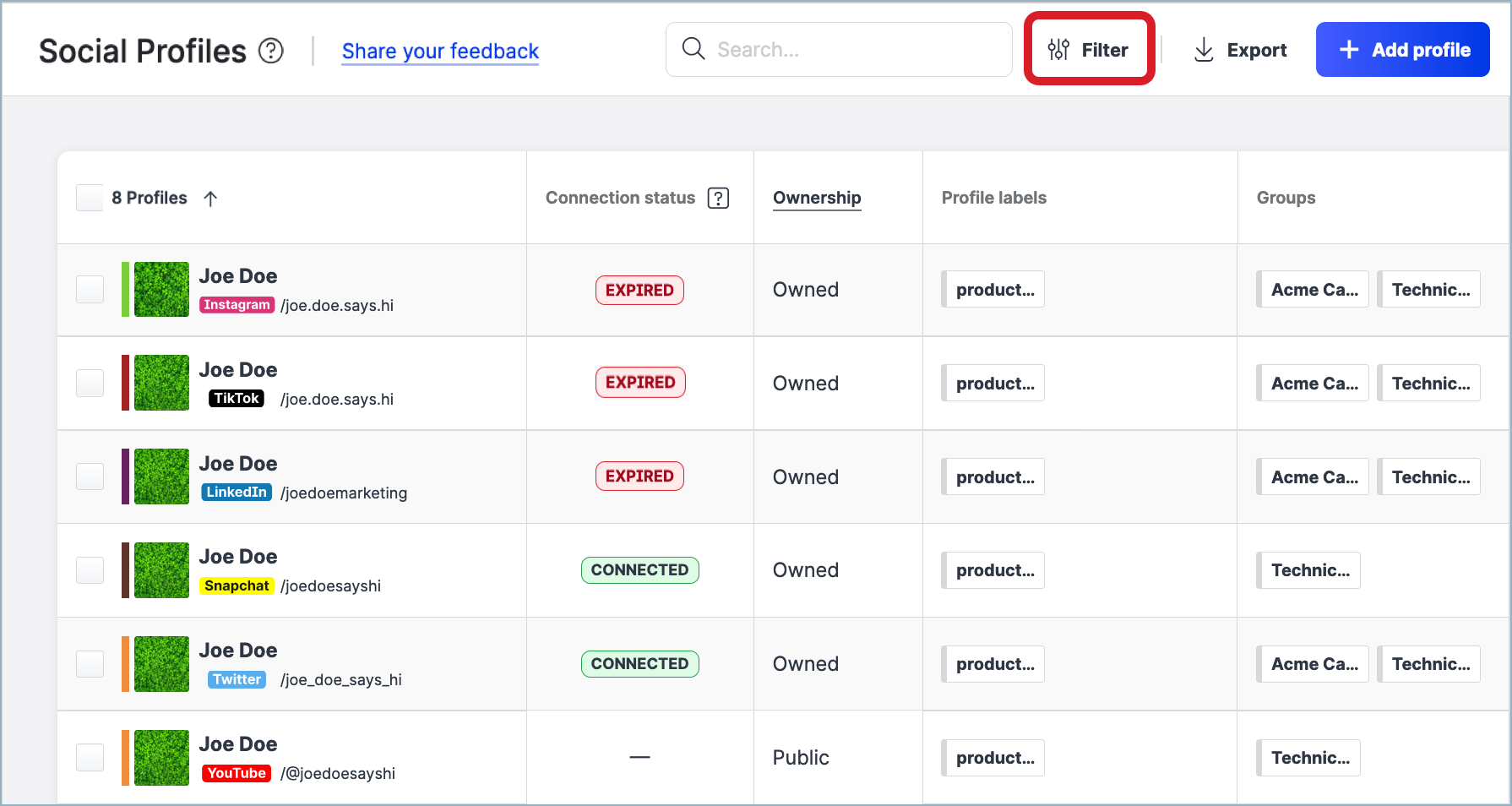Image resolution: width=1512 pixels, height=806 pixels.
Task: Click the Connection status help icon
Action: coord(718,198)
